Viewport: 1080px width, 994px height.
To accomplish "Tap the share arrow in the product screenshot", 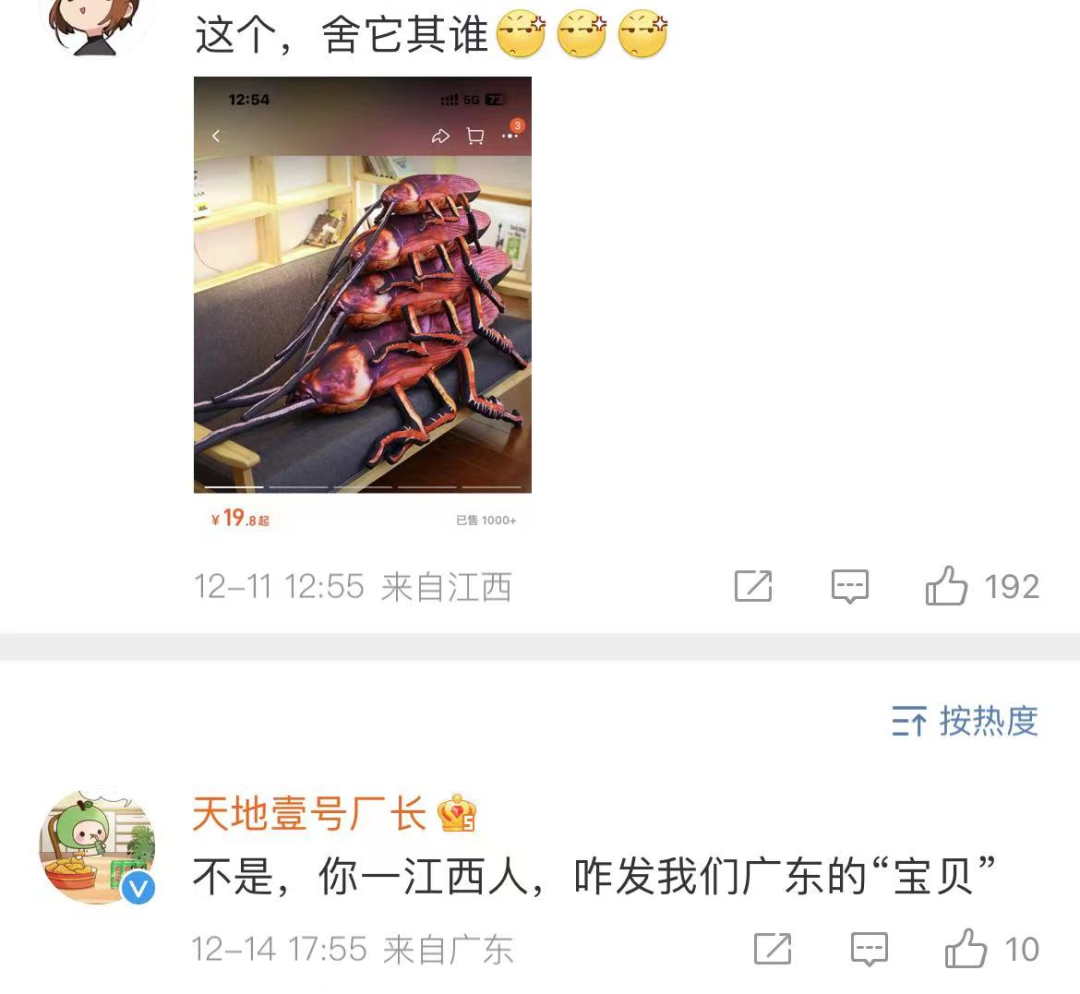I will click(440, 136).
